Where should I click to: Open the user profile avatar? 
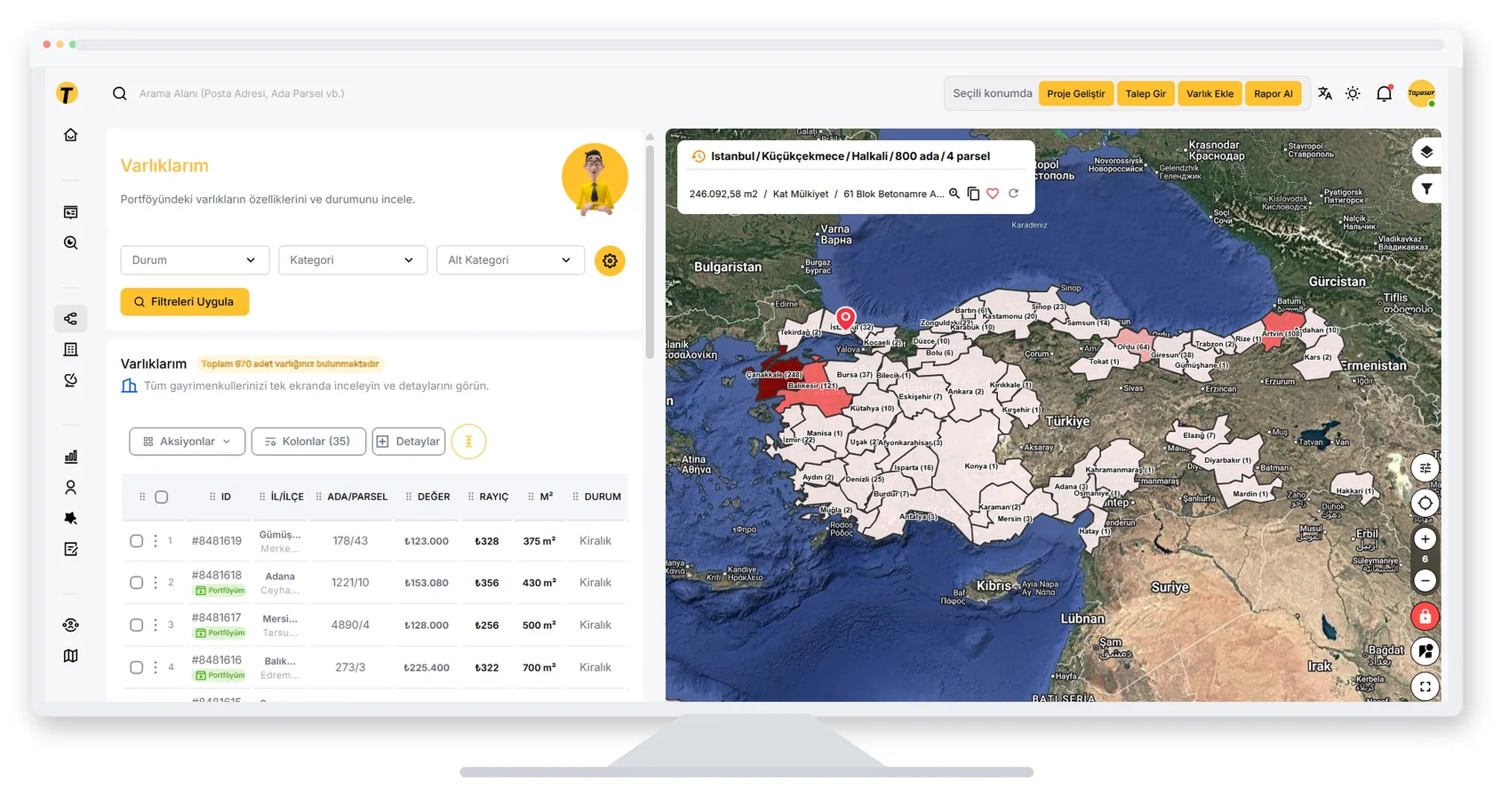click(x=1421, y=93)
